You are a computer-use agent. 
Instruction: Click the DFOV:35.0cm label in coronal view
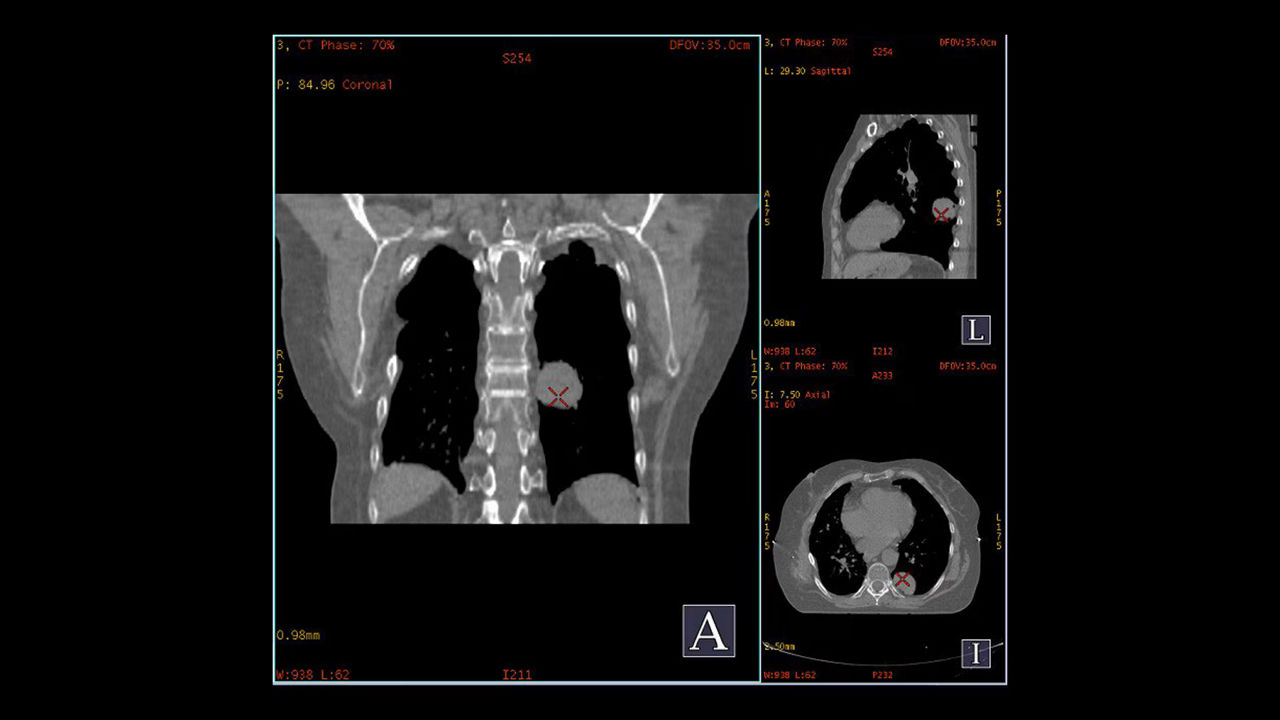709,46
